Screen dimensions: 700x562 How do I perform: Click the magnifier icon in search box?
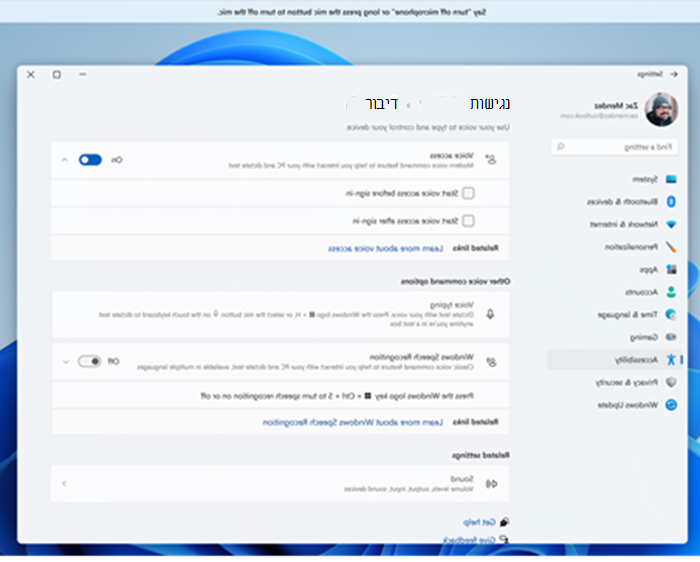tap(561, 147)
